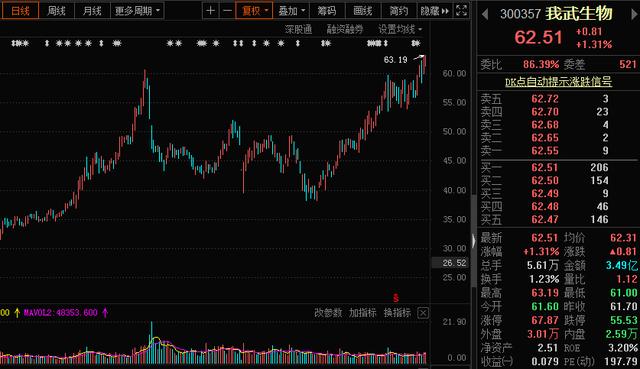This screenshot has width=640, height=369.
Task: Select the 买四 62.48 order row
Action: point(558,207)
